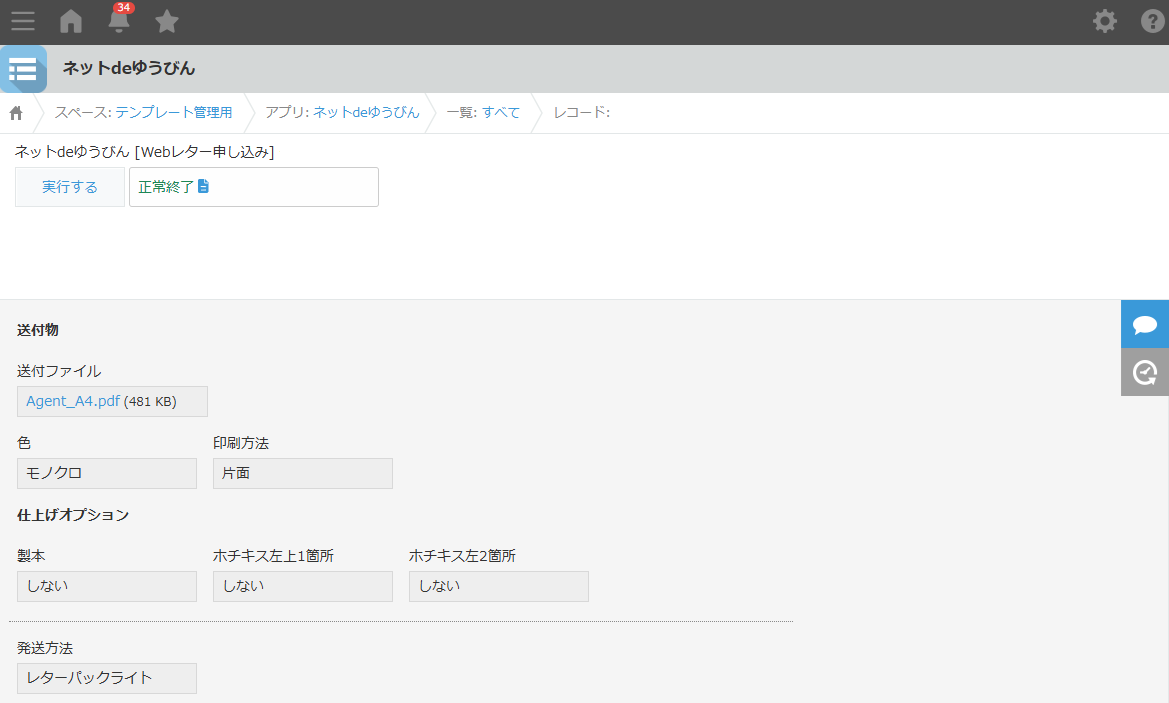
Task: Click the document icon beside 正常終了
Action: [203, 186]
